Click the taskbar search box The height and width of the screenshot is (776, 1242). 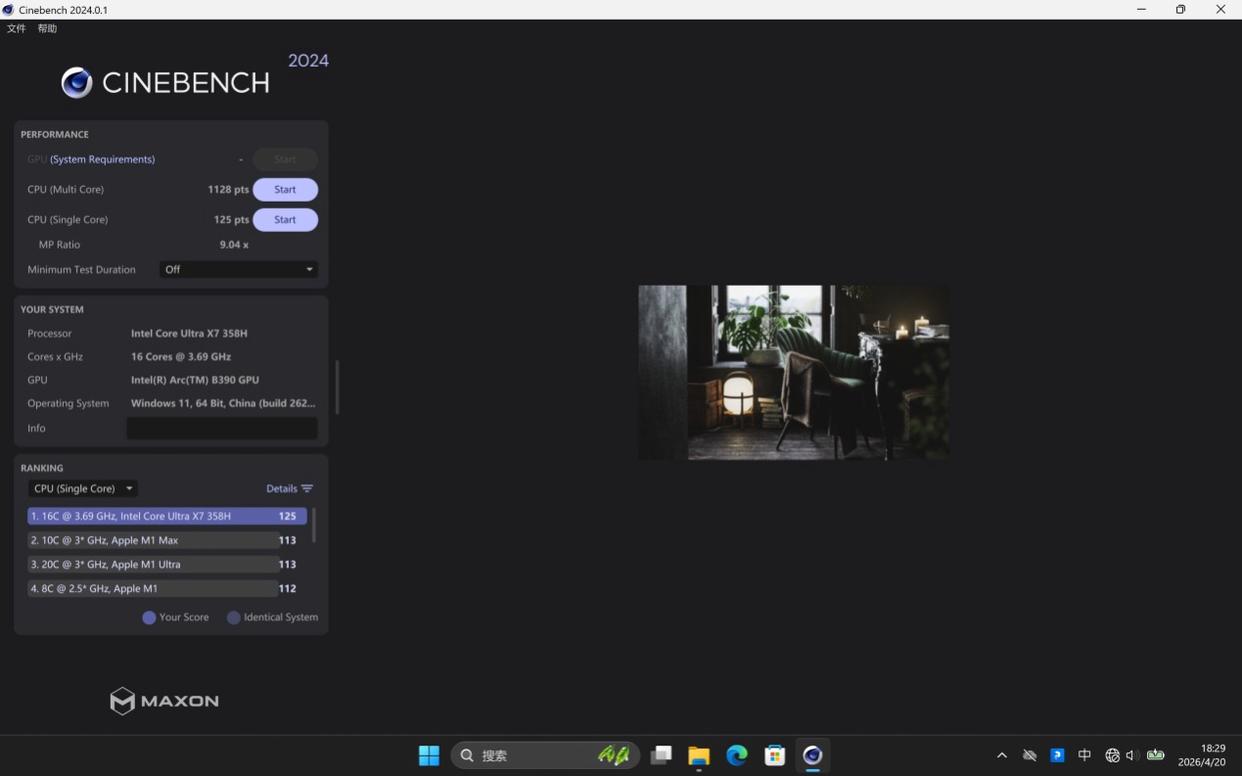pos(545,755)
